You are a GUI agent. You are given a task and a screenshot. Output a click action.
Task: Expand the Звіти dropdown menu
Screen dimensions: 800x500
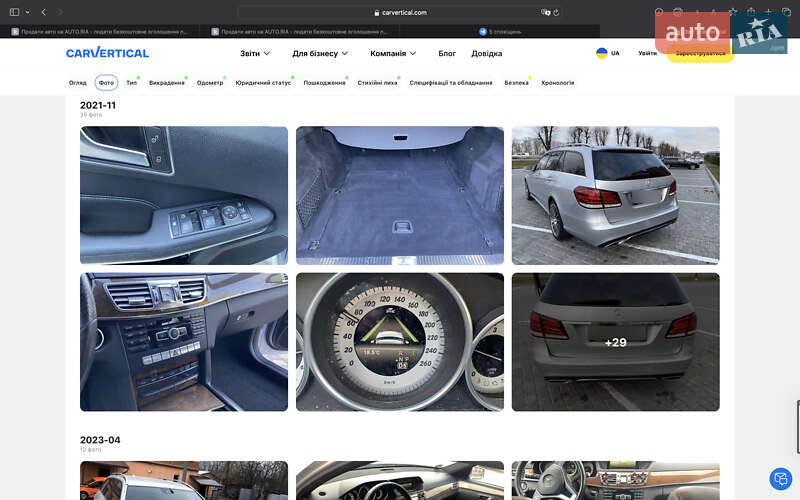coord(256,53)
